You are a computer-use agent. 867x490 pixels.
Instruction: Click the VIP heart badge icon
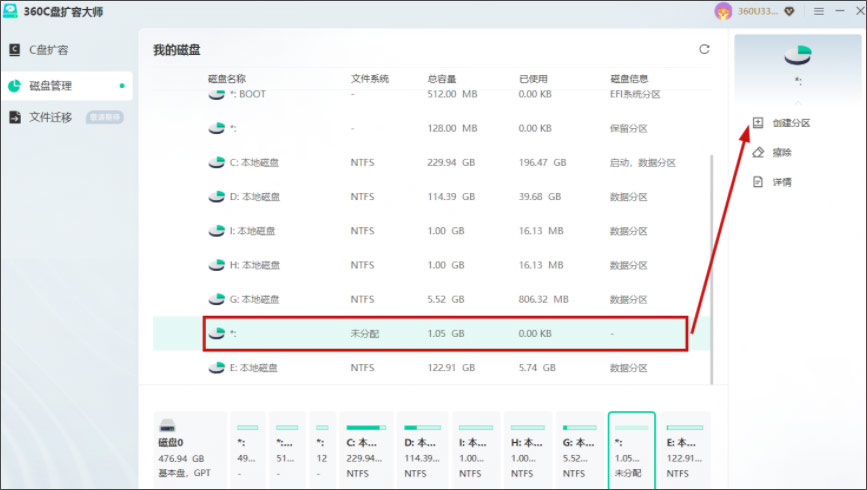click(789, 11)
